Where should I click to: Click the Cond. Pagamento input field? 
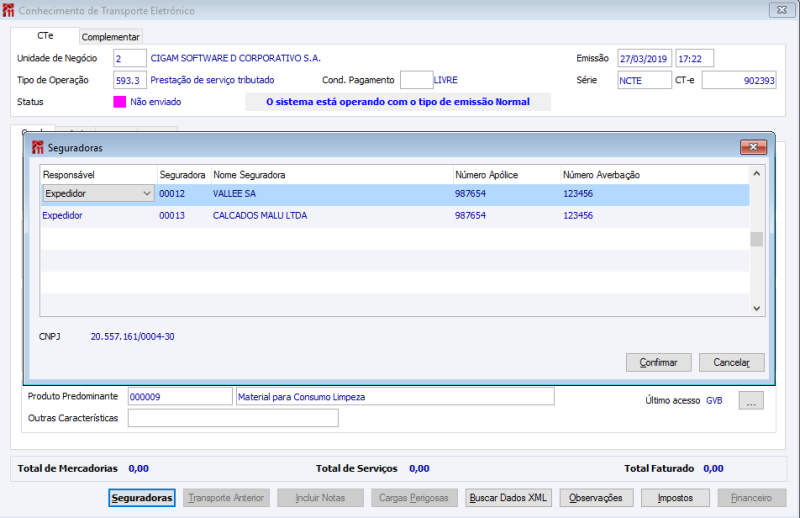416,80
